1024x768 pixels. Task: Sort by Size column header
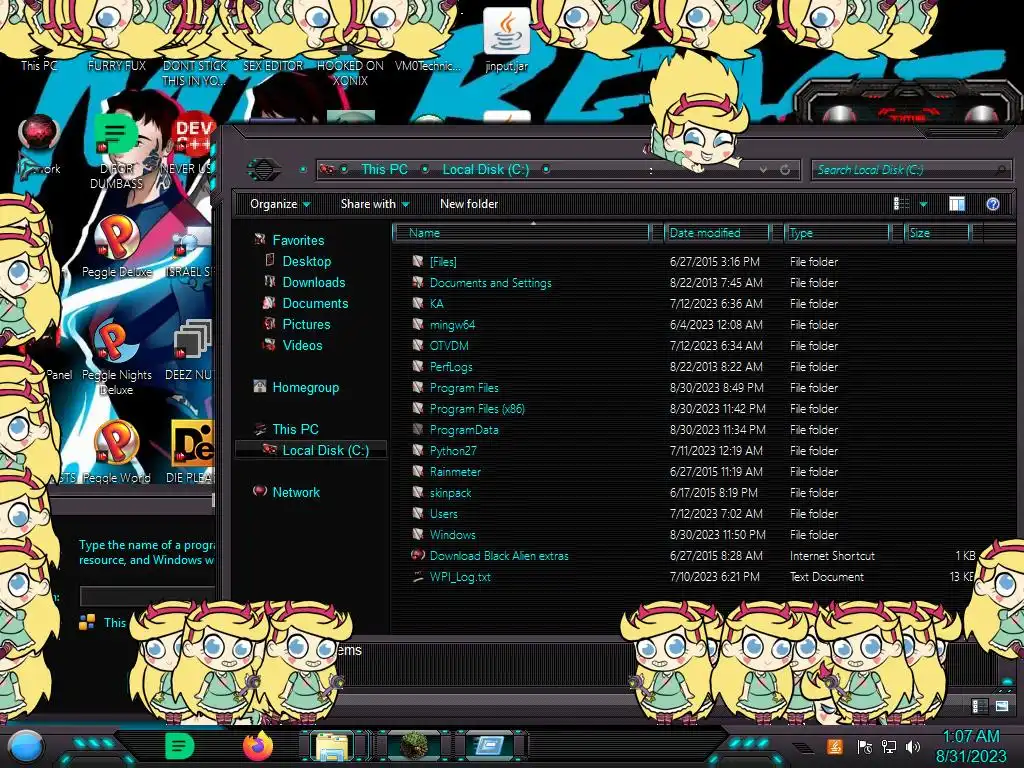(x=938, y=232)
